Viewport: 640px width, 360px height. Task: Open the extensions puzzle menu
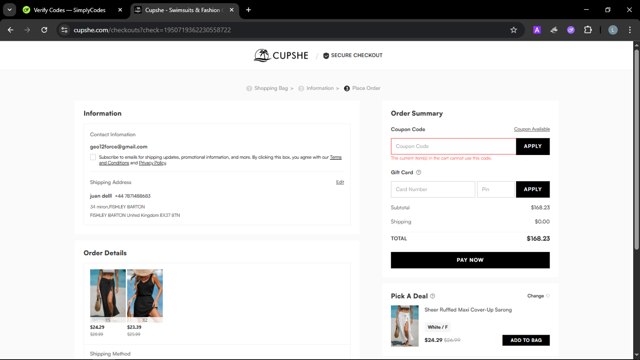tap(588, 30)
